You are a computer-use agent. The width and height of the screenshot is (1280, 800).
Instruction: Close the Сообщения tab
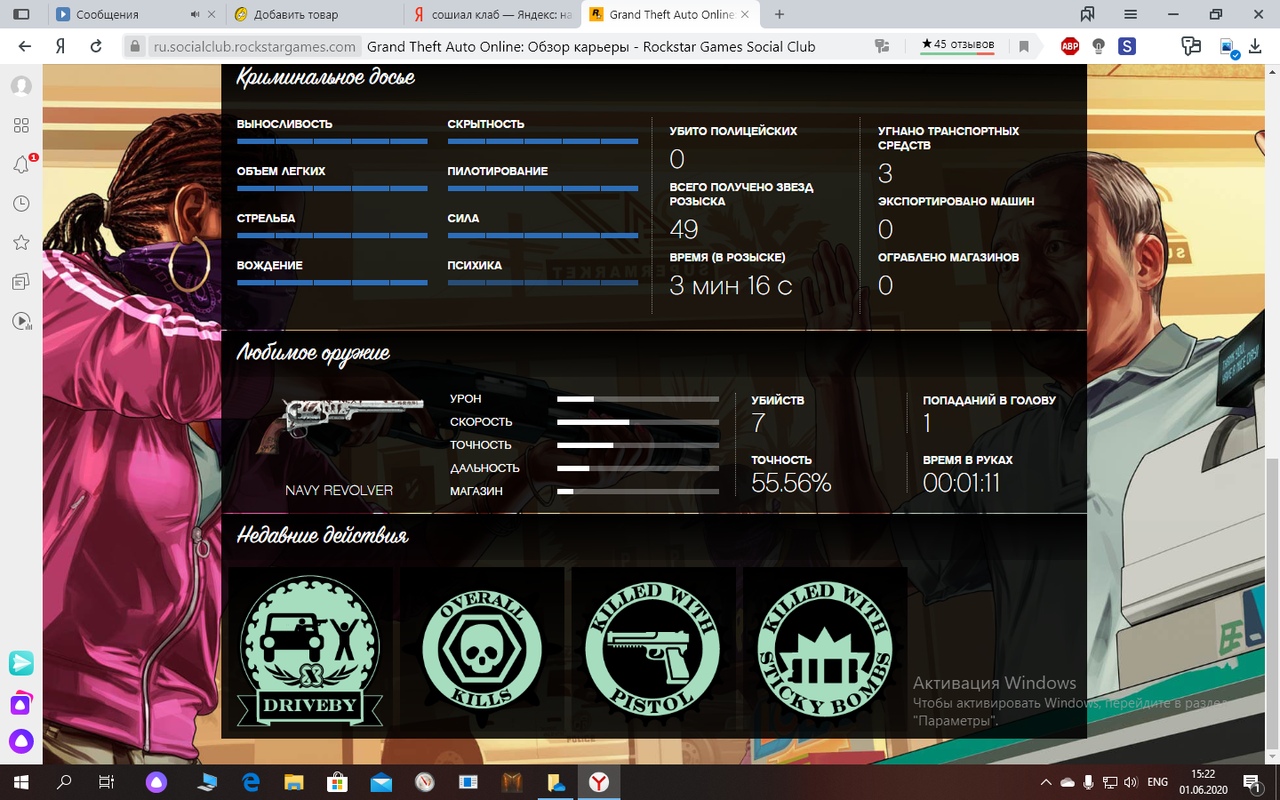pos(213,15)
